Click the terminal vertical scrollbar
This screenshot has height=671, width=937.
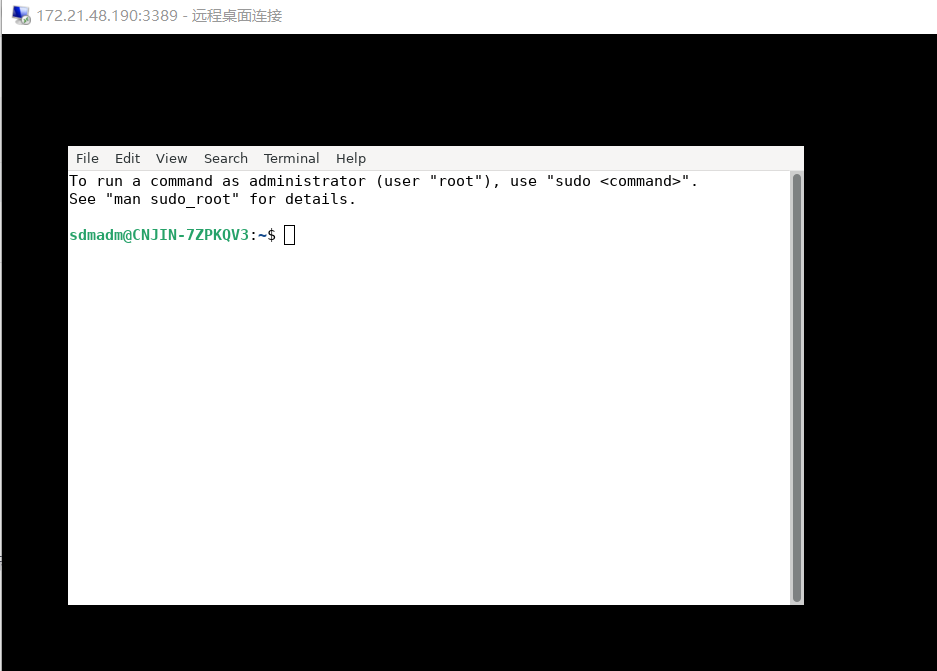coord(797,388)
